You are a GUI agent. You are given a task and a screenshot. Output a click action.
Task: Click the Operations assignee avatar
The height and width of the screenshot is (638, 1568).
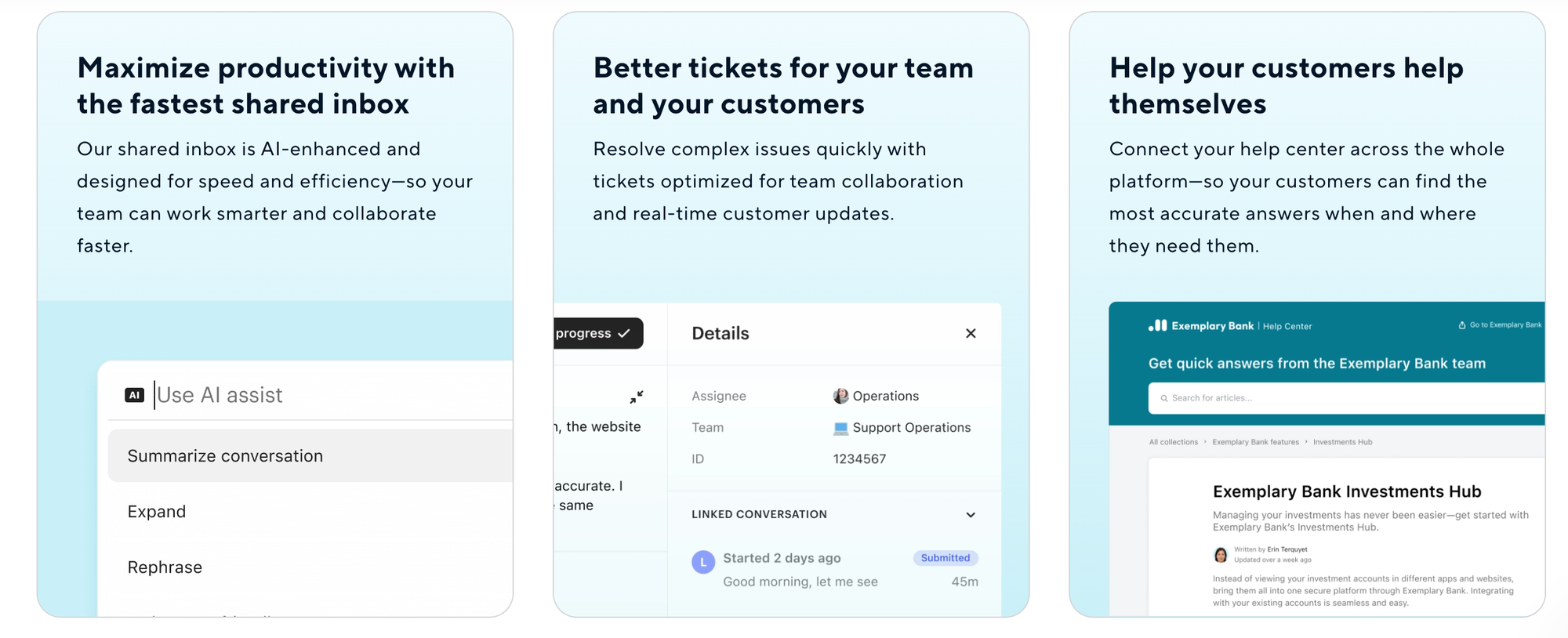tap(841, 396)
